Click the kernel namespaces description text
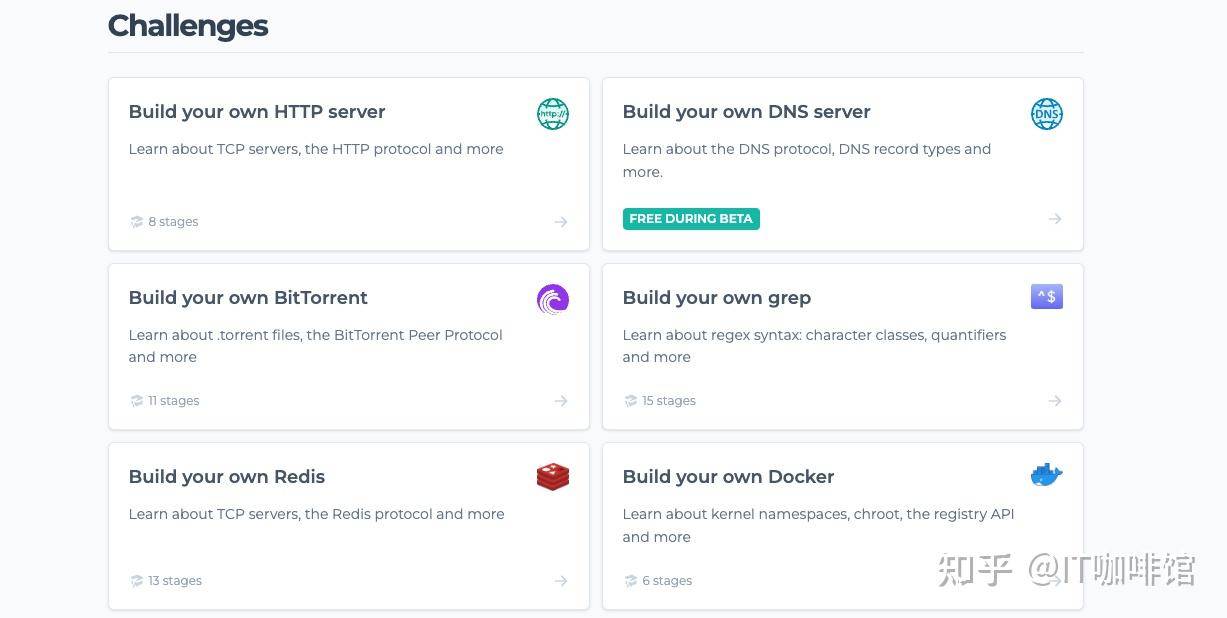 click(x=818, y=525)
